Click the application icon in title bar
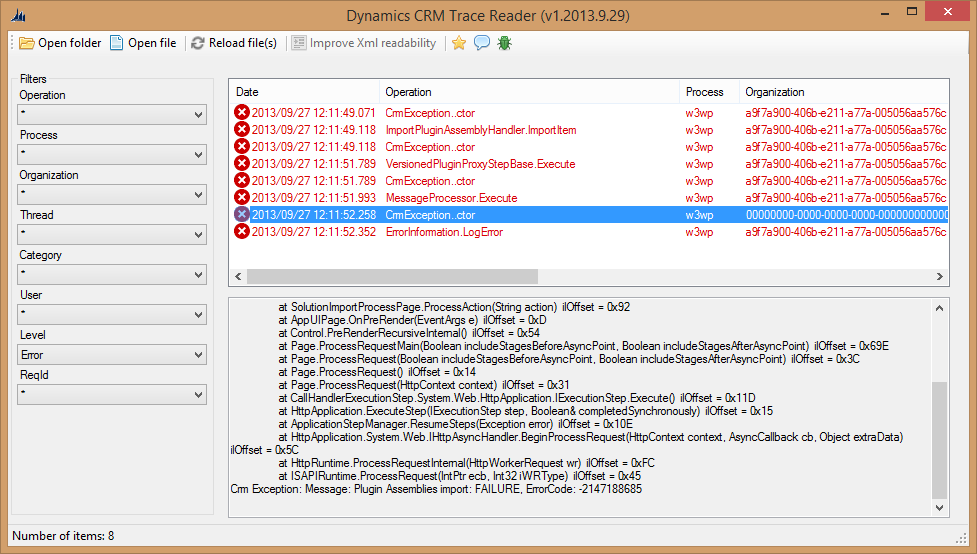The width and height of the screenshot is (977, 554). (x=19, y=15)
